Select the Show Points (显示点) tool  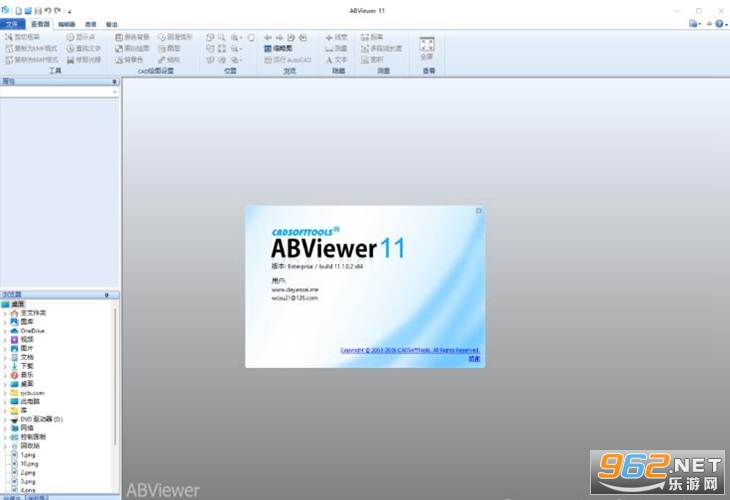tap(81, 37)
